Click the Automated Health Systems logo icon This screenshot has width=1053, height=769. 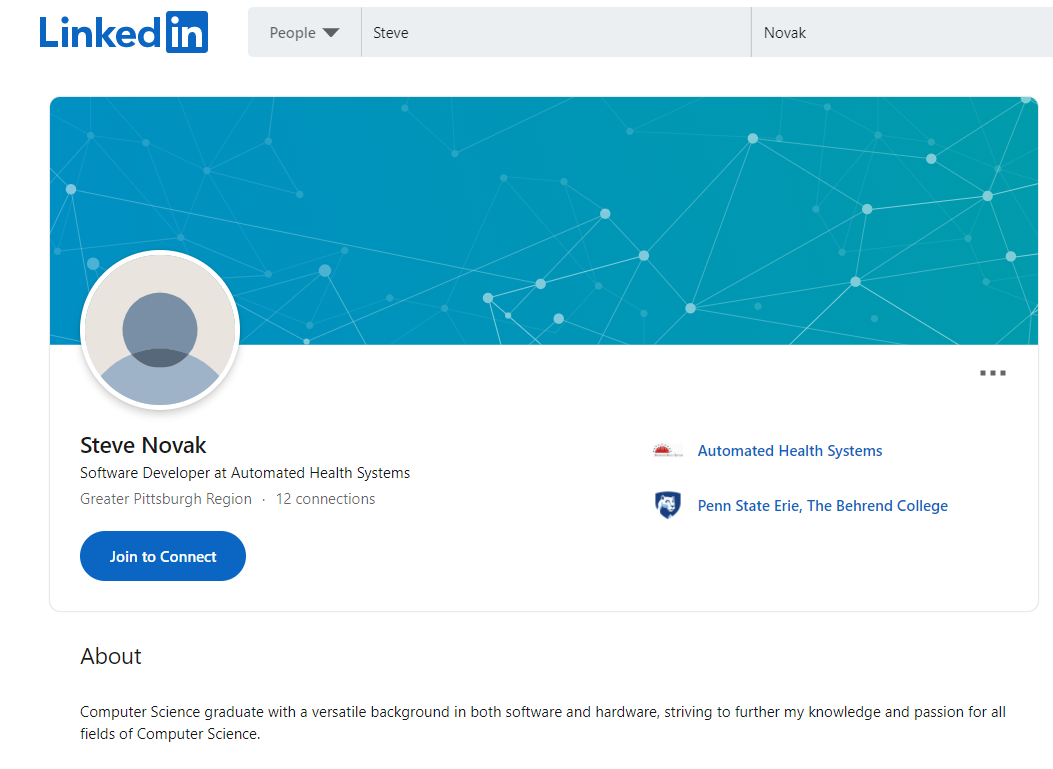[x=668, y=451]
